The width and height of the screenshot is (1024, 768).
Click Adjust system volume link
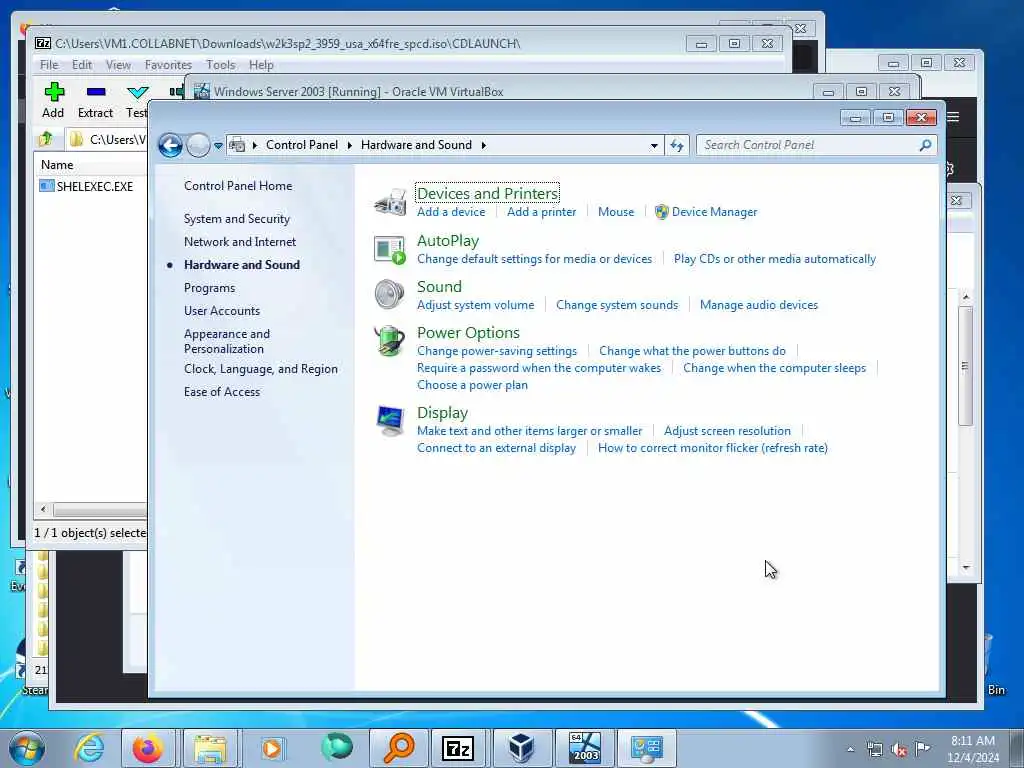coord(475,305)
